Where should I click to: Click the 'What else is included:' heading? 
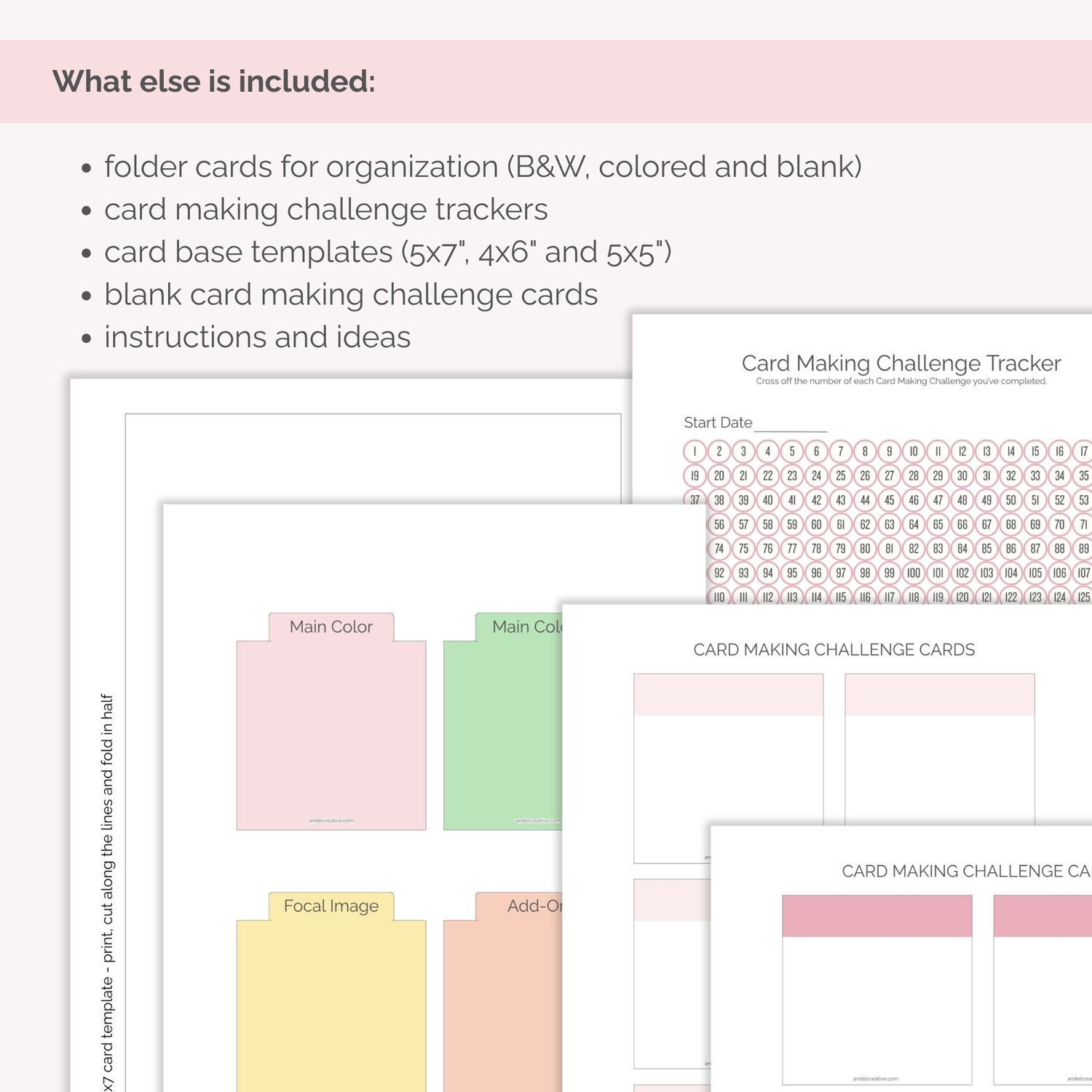click(214, 81)
